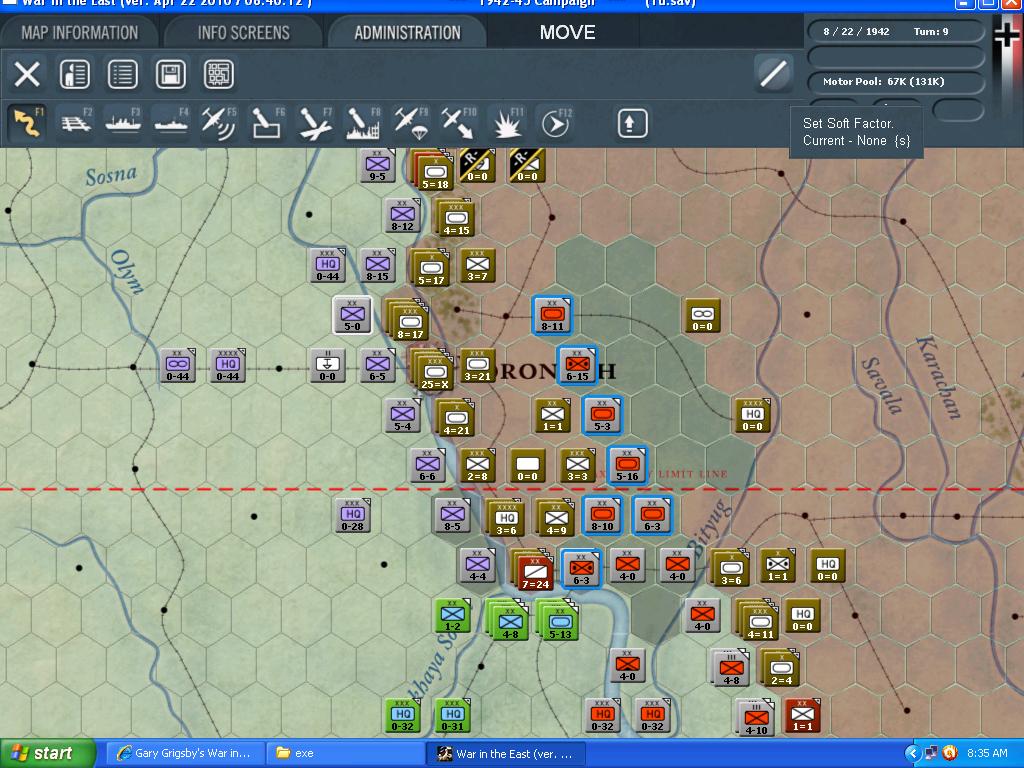Select F8 Bomb City mode
The image size is (1024, 768).
(362, 122)
